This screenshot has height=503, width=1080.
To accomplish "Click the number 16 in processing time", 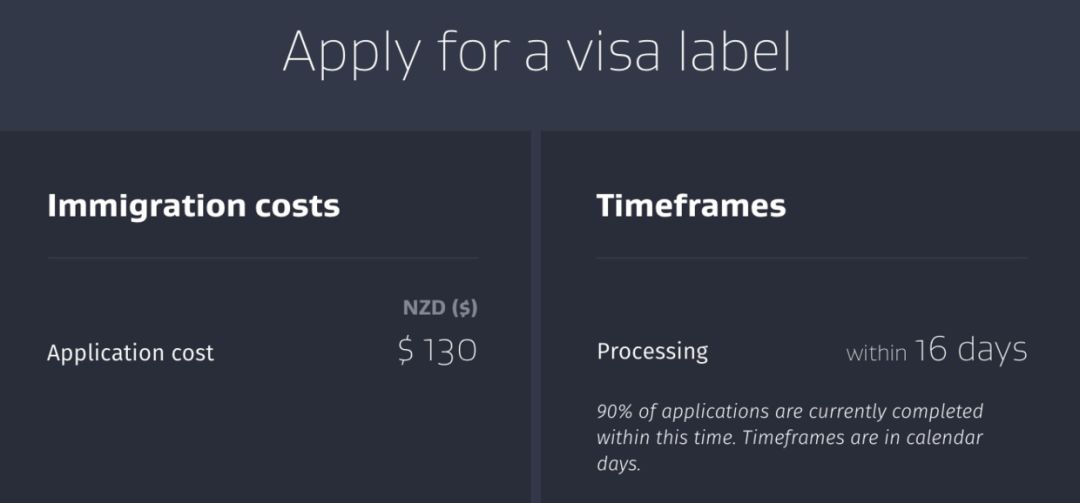I will point(930,350).
